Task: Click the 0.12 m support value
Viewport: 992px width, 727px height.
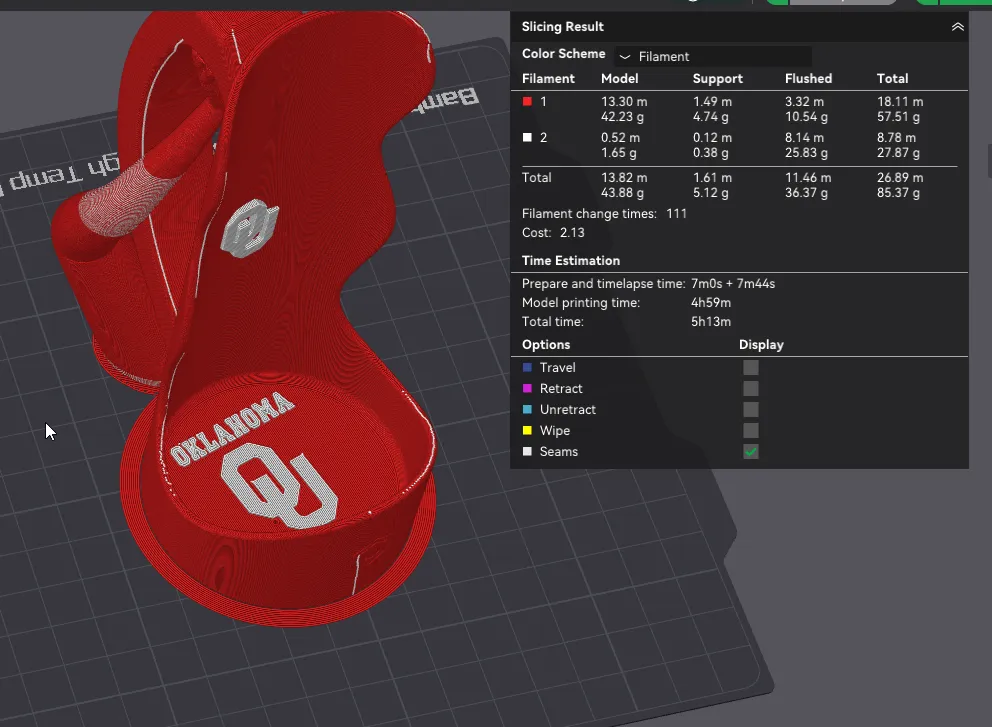Action: [x=712, y=137]
